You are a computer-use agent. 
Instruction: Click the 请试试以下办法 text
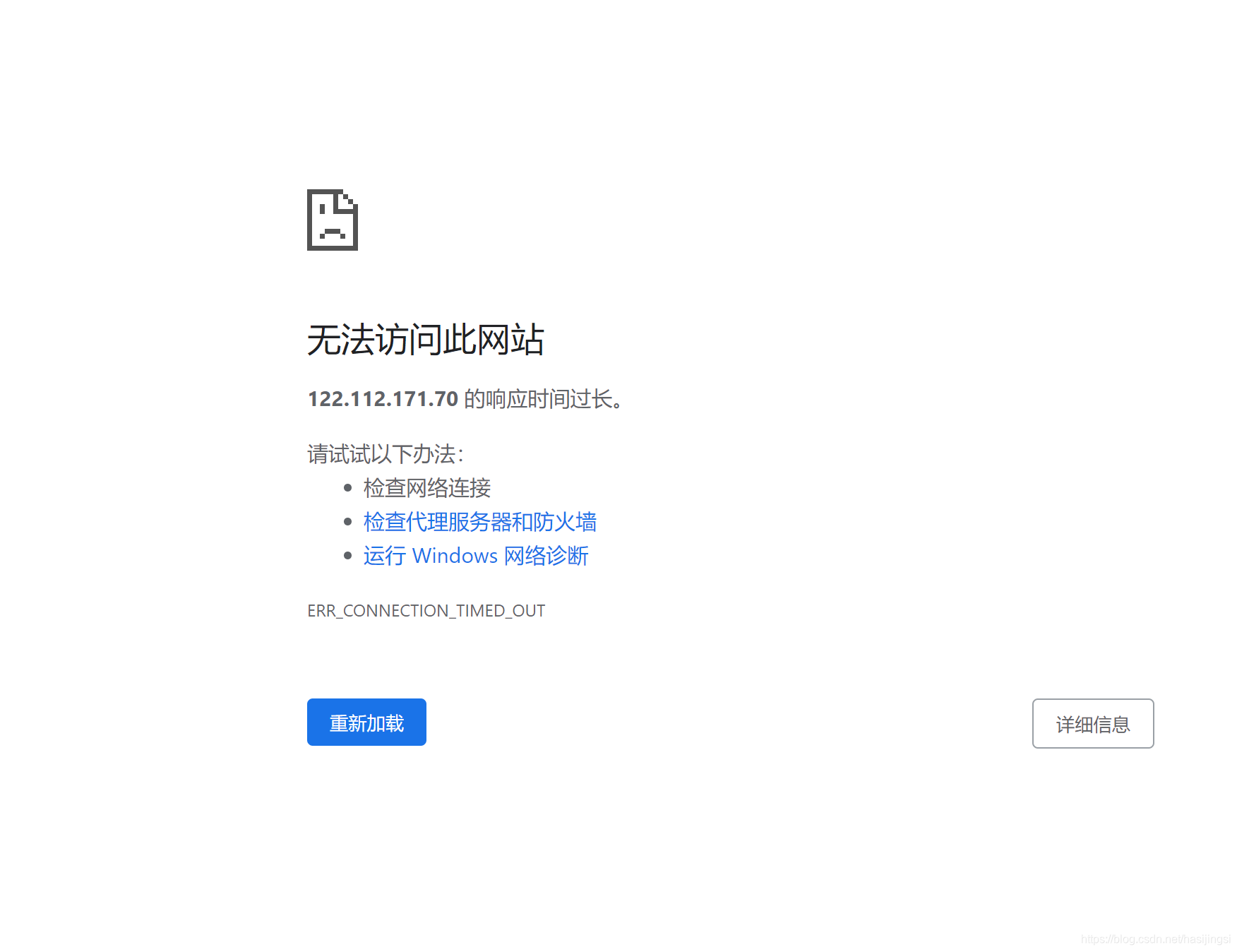tap(386, 454)
